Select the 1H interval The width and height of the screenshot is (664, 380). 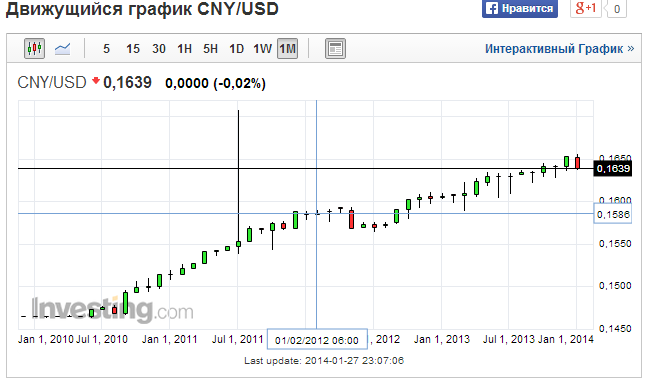tap(184, 49)
